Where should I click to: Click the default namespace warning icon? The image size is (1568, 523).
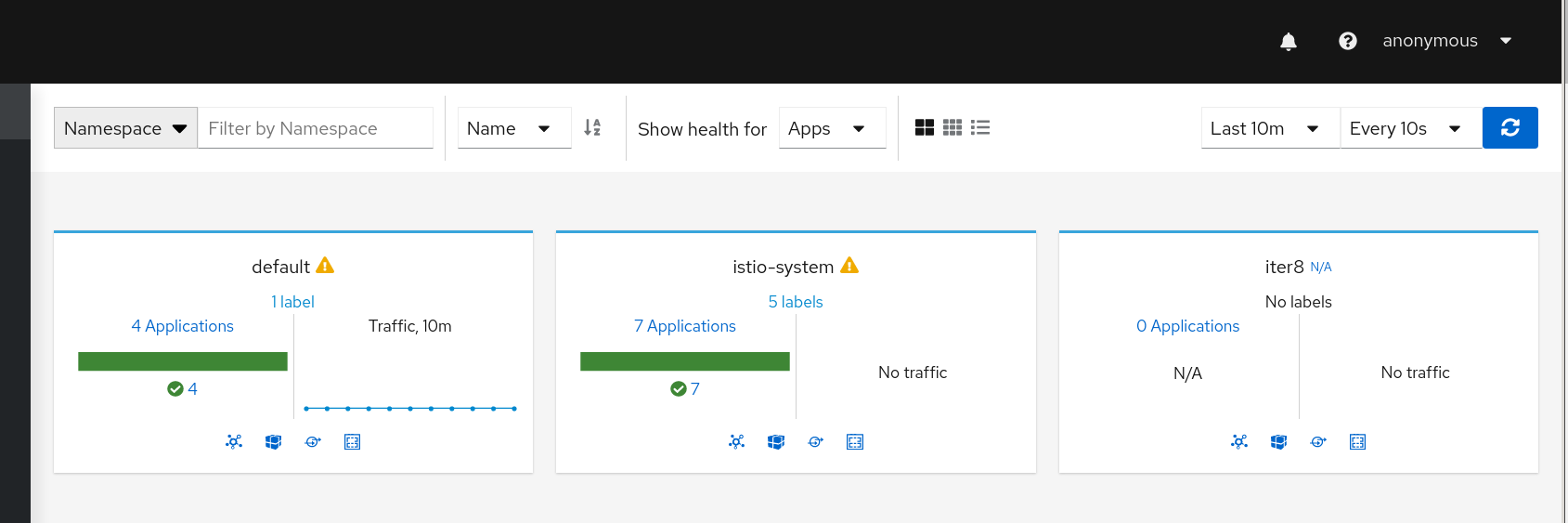[x=325, y=266]
